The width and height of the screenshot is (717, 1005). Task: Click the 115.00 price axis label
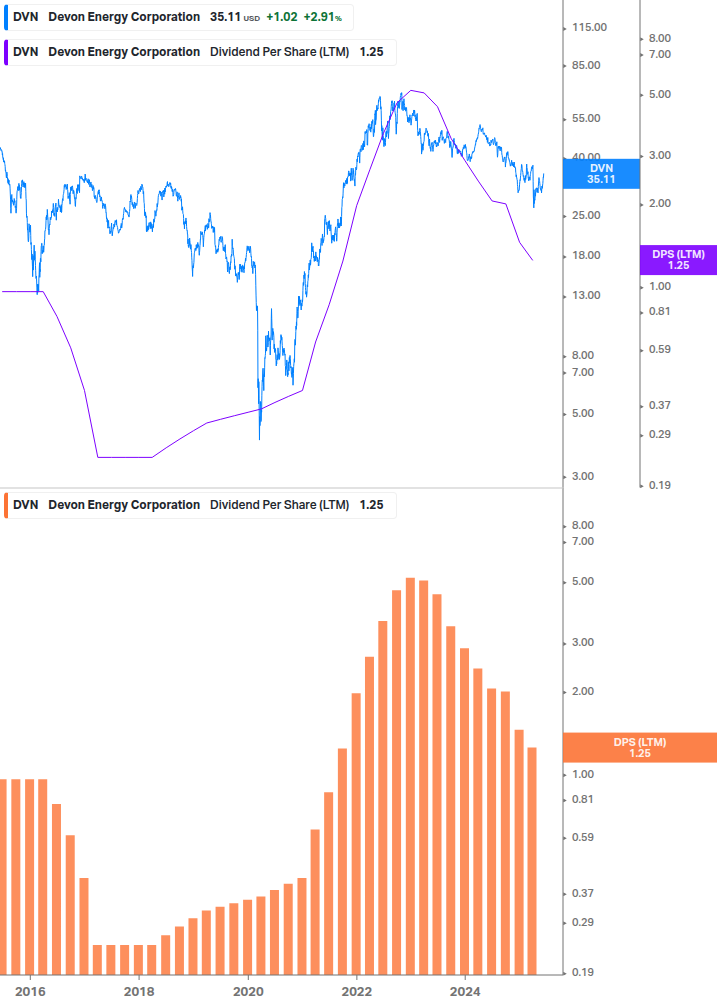click(589, 28)
